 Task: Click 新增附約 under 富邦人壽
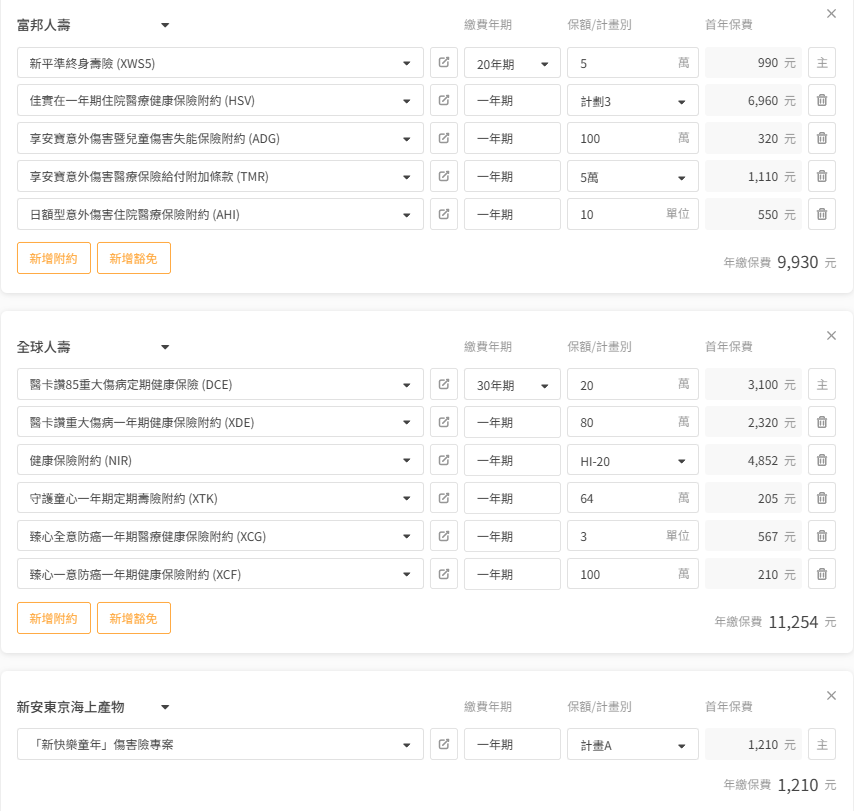[54, 258]
